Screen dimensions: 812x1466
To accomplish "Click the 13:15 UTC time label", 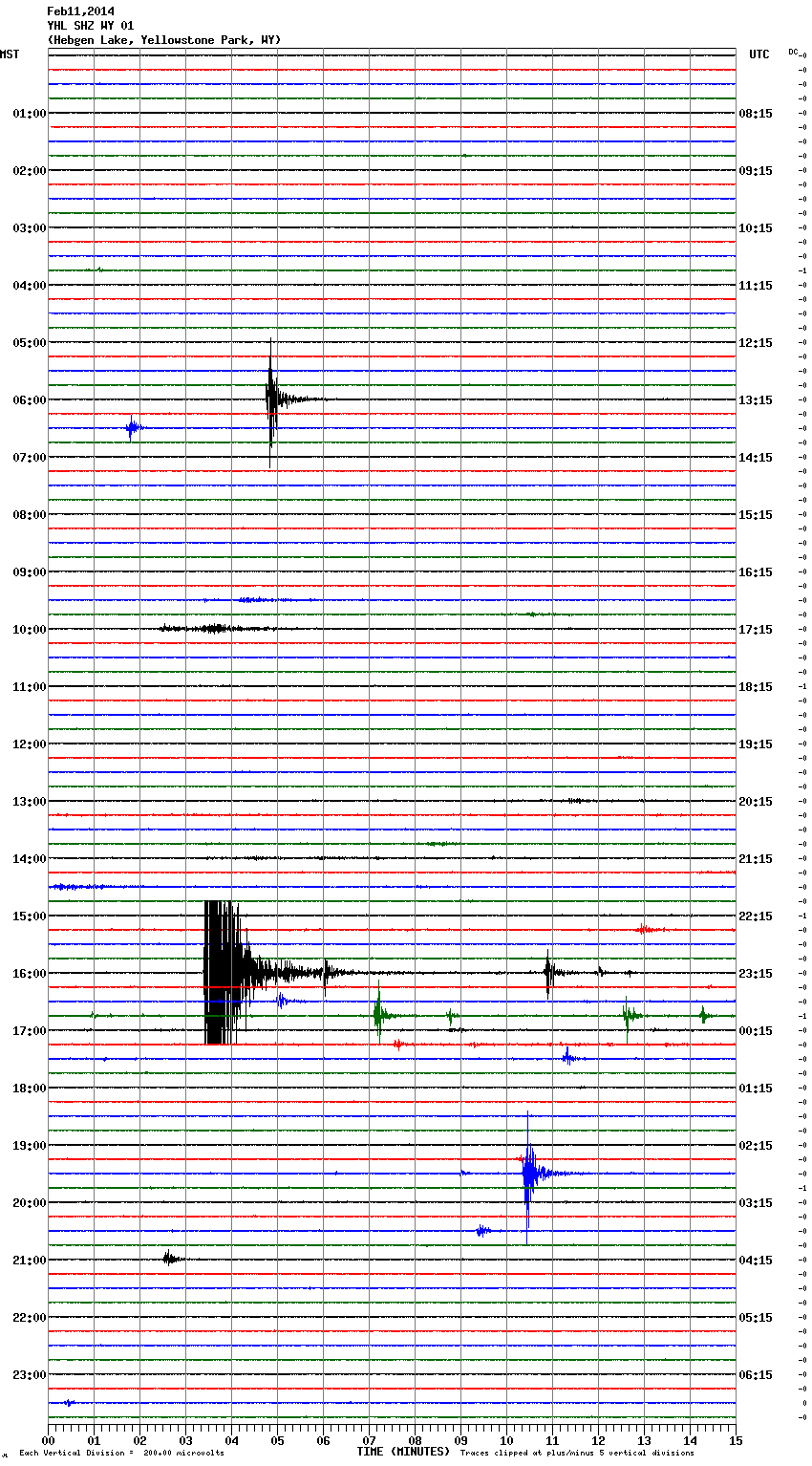I will pos(756,400).
